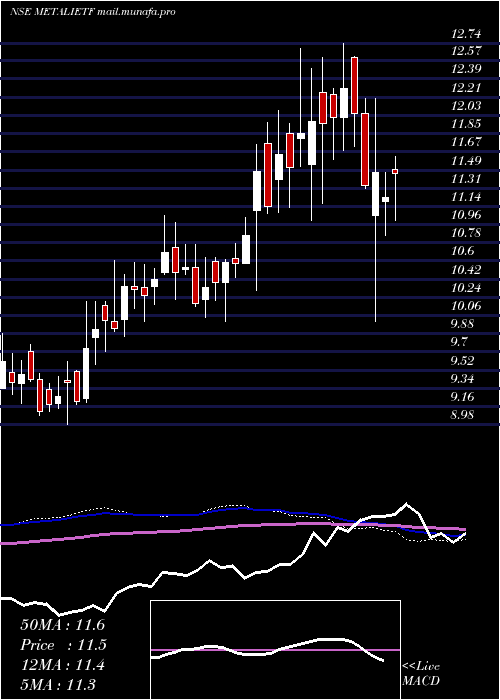Image resolution: width=500 pixels, height=700 pixels.
Task: Select the 10.24 price axis label
Action: pyautogui.click(x=466, y=288)
